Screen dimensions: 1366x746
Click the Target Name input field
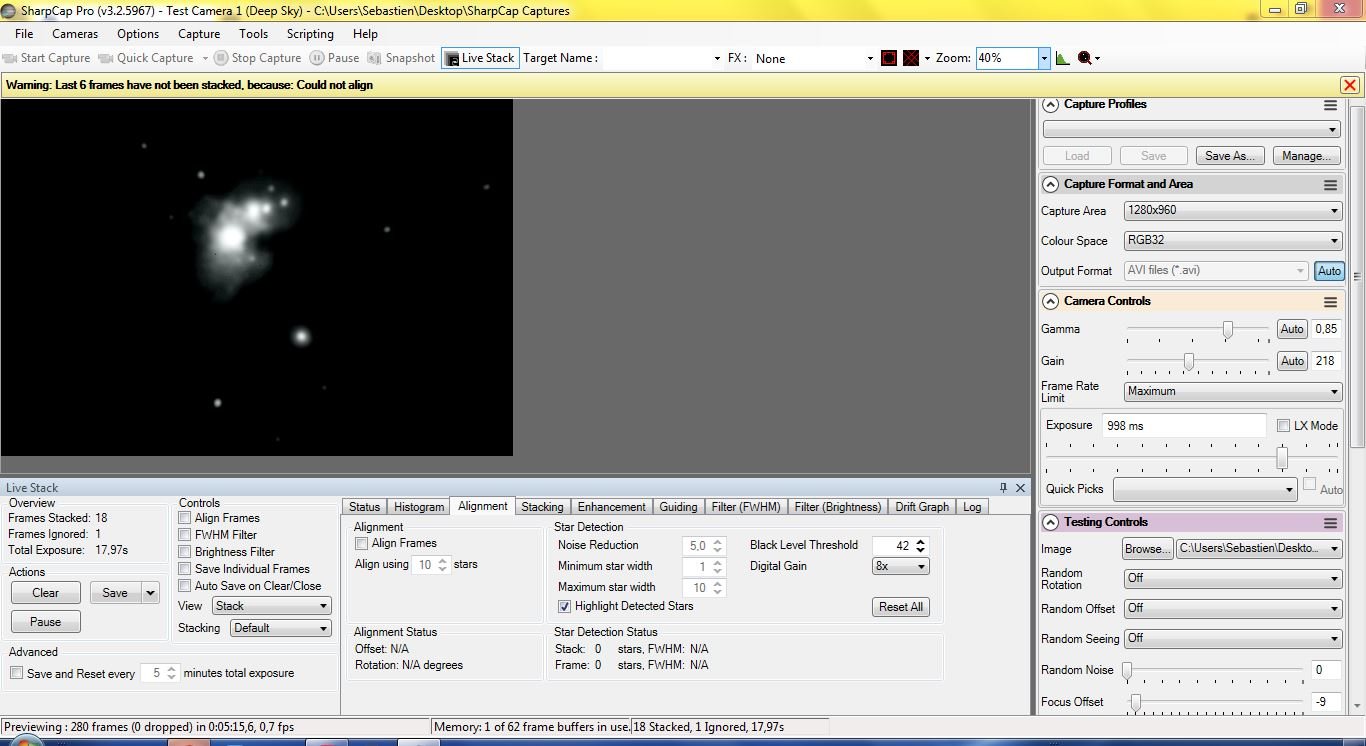(x=662, y=58)
